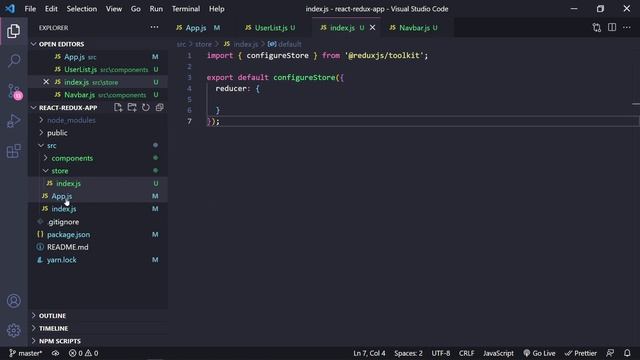The height and width of the screenshot is (360, 640).
Task: Switch to the Navbar.js editor tab
Action: click(413, 28)
